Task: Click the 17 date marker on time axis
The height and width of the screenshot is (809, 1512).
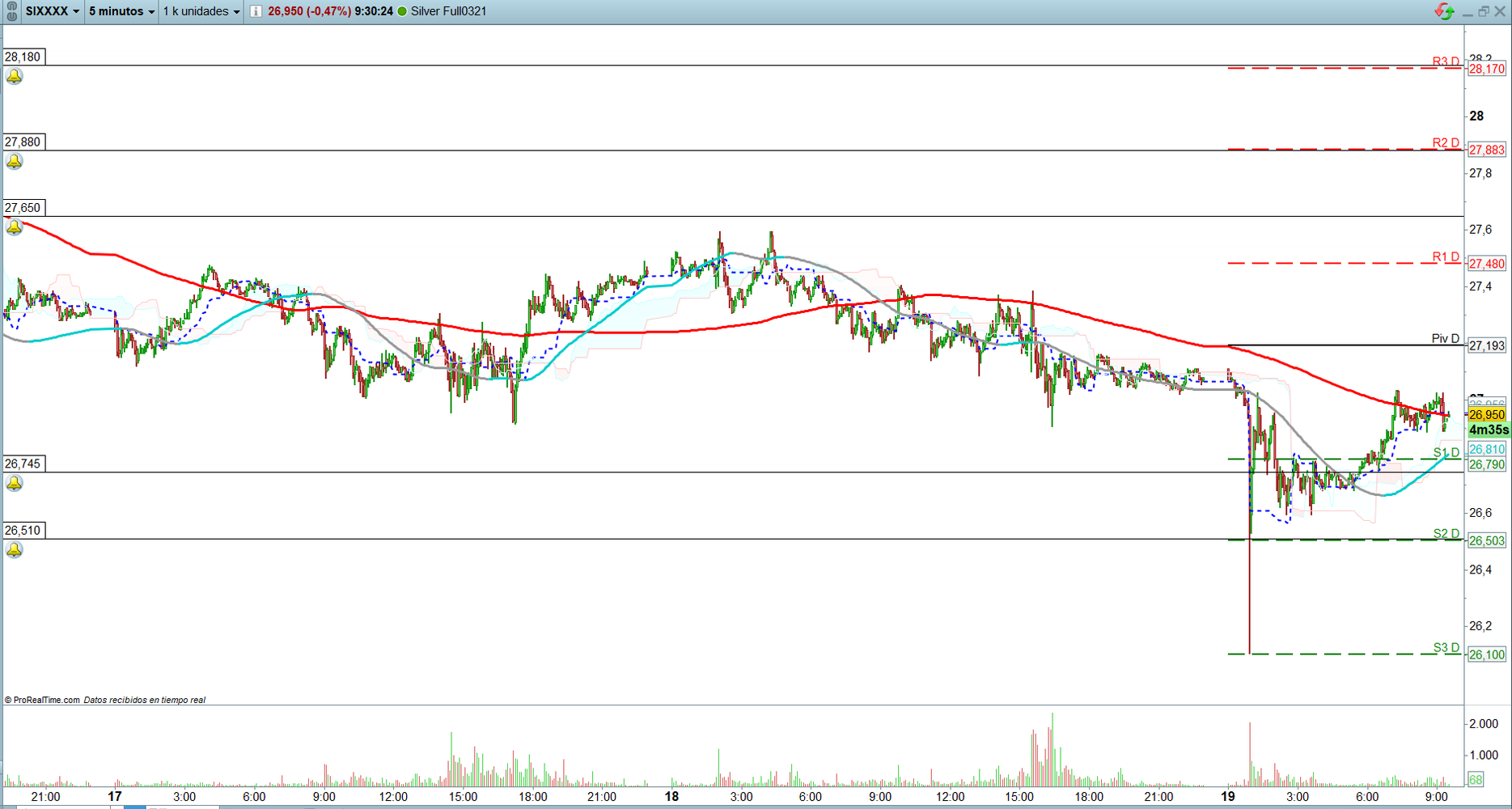Action: pos(115,797)
